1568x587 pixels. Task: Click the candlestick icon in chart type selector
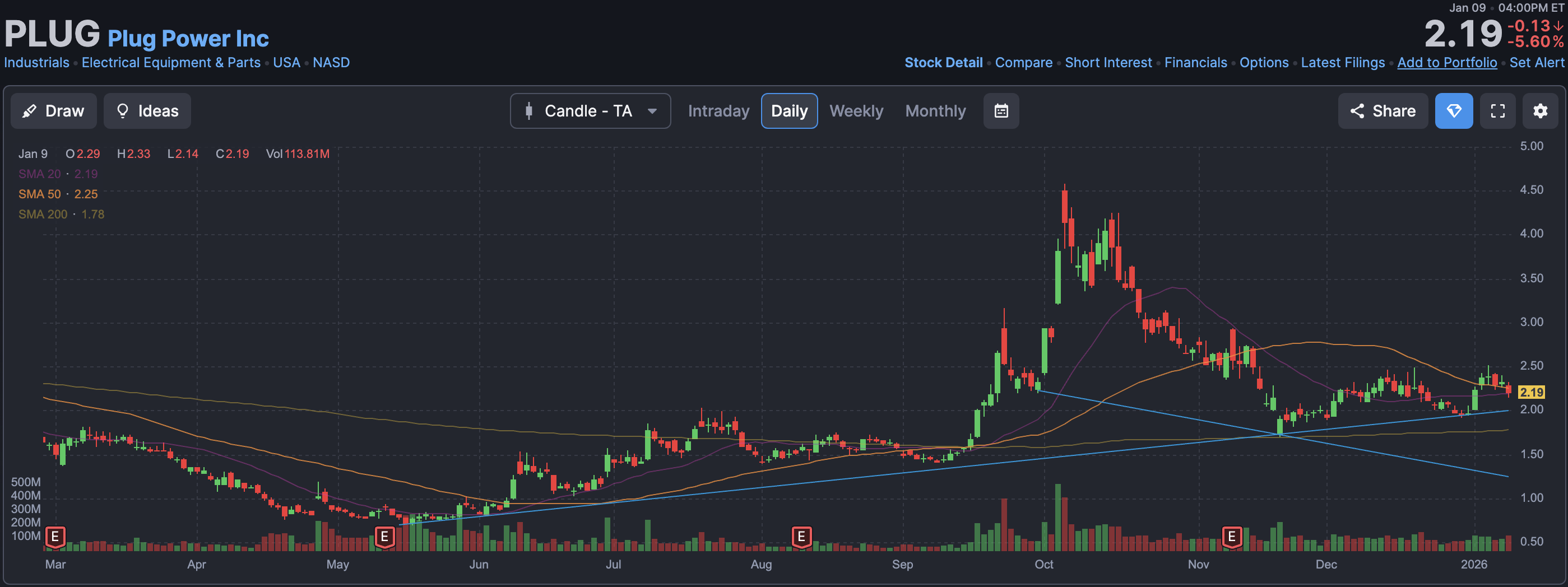pyautogui.click(x=529, y=111)
